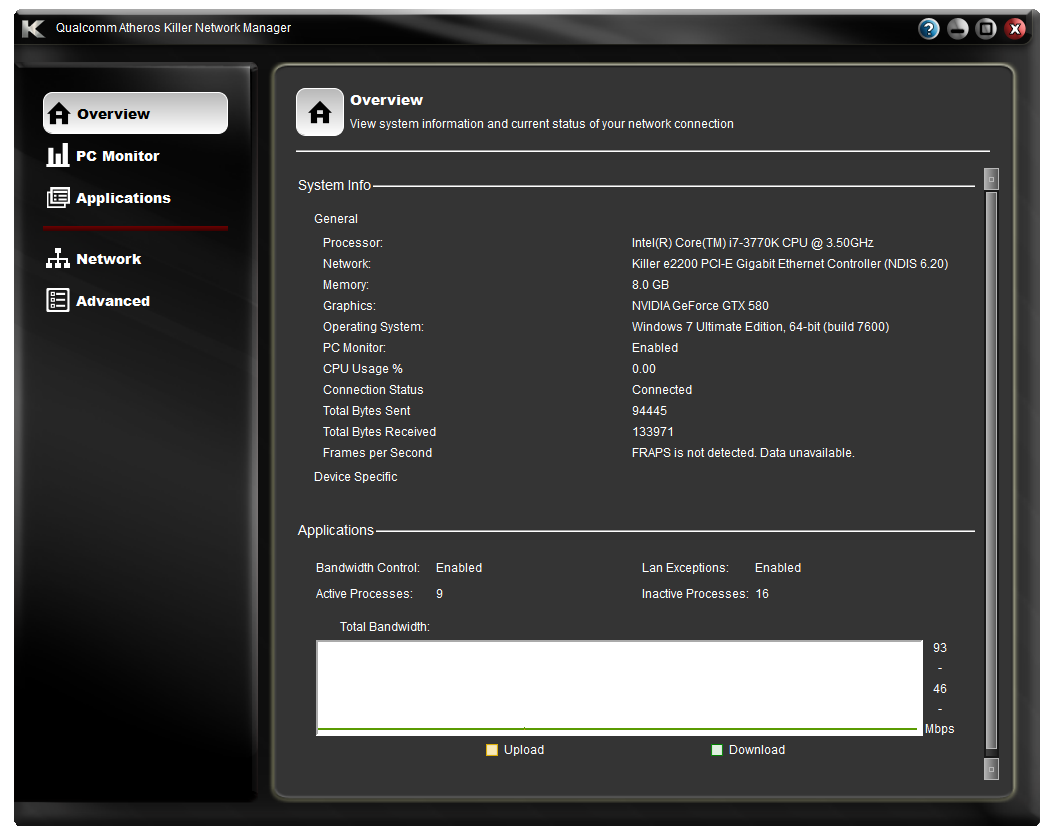Click the Operating System label
Image resolution: width=1058 pixels, height=836 pixels.
tap(373, 327)
